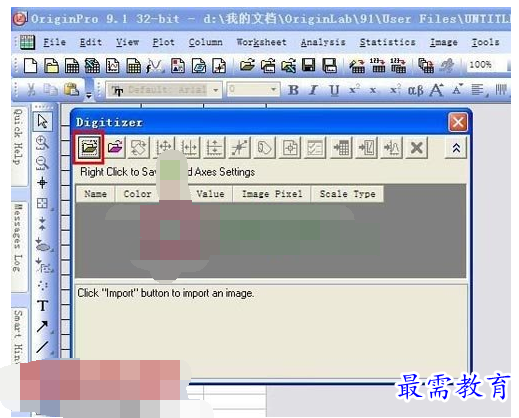Viewport: 519px width, 418px height.
Task: Open the Column menu
Action: [x=205, y=42]
